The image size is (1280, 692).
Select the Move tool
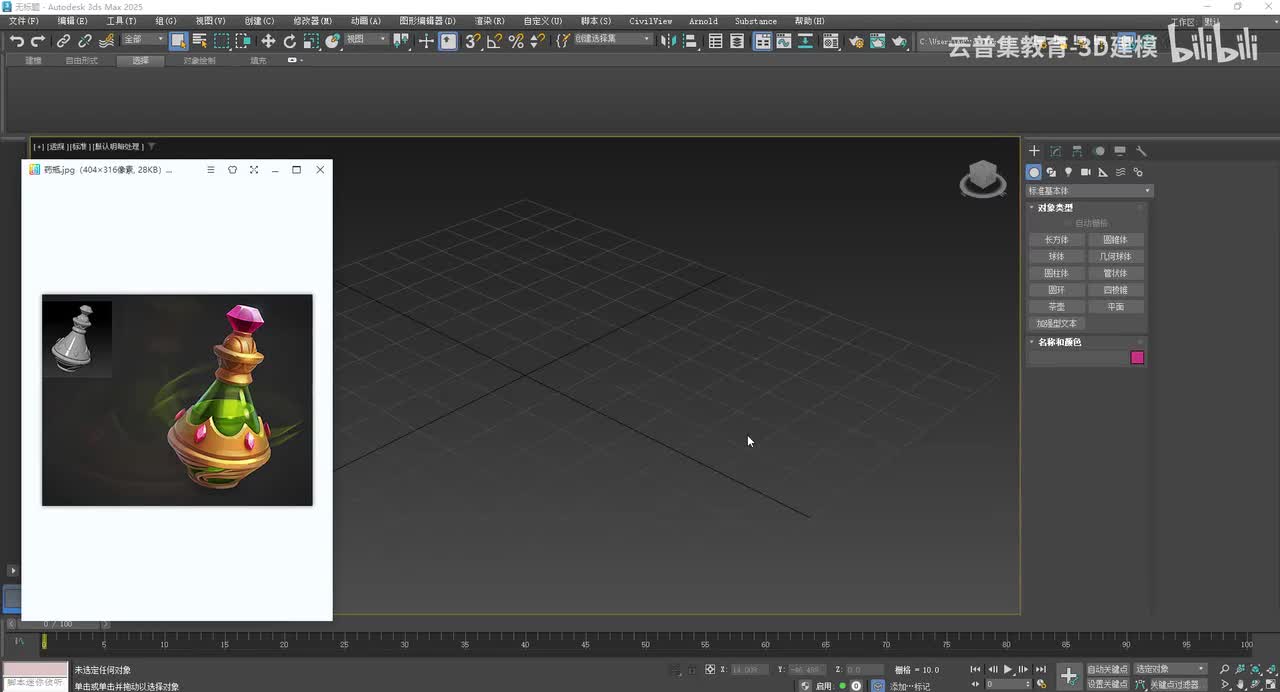(x=268, y=41)
